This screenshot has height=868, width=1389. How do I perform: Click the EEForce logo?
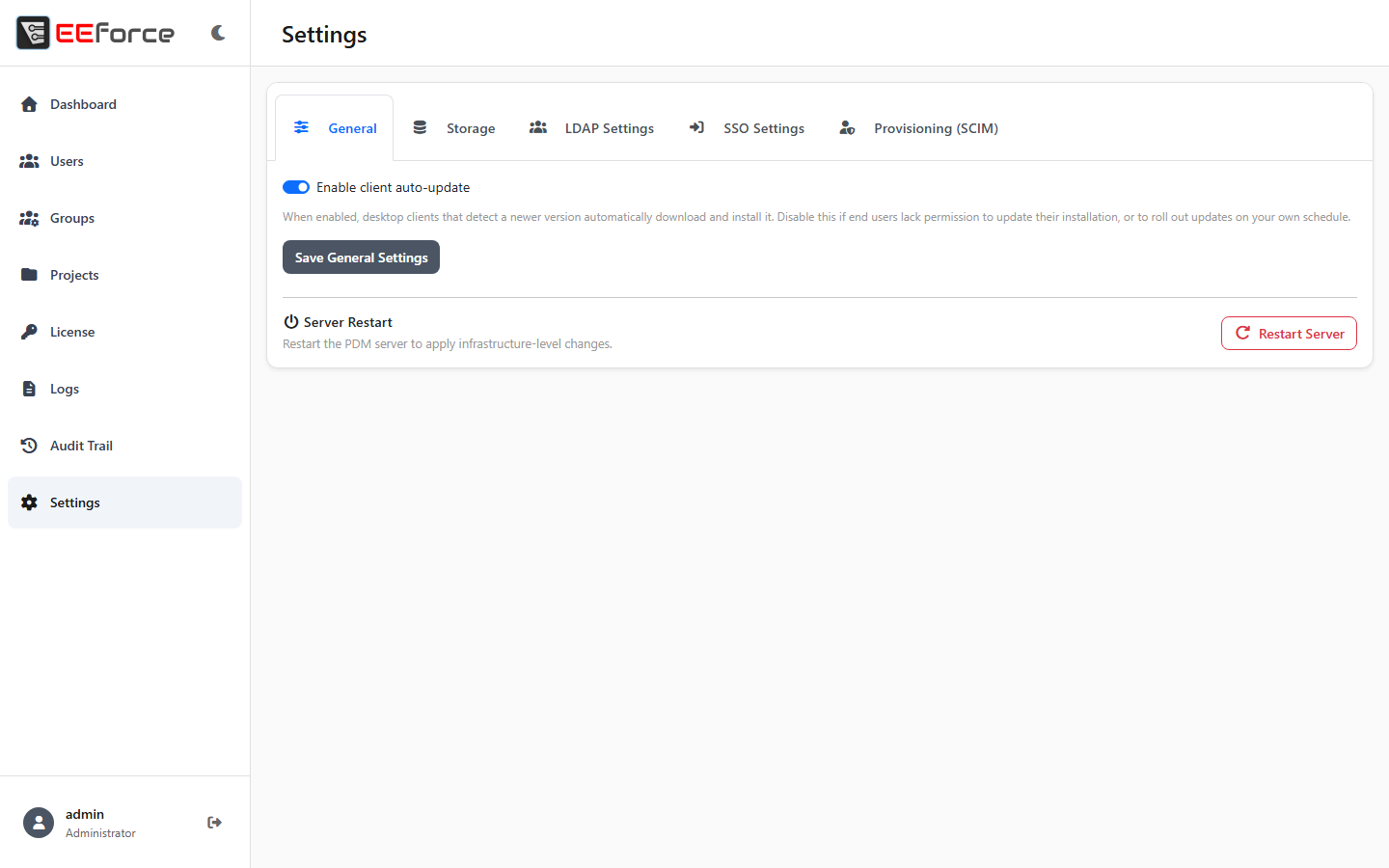tap(95, 33)
